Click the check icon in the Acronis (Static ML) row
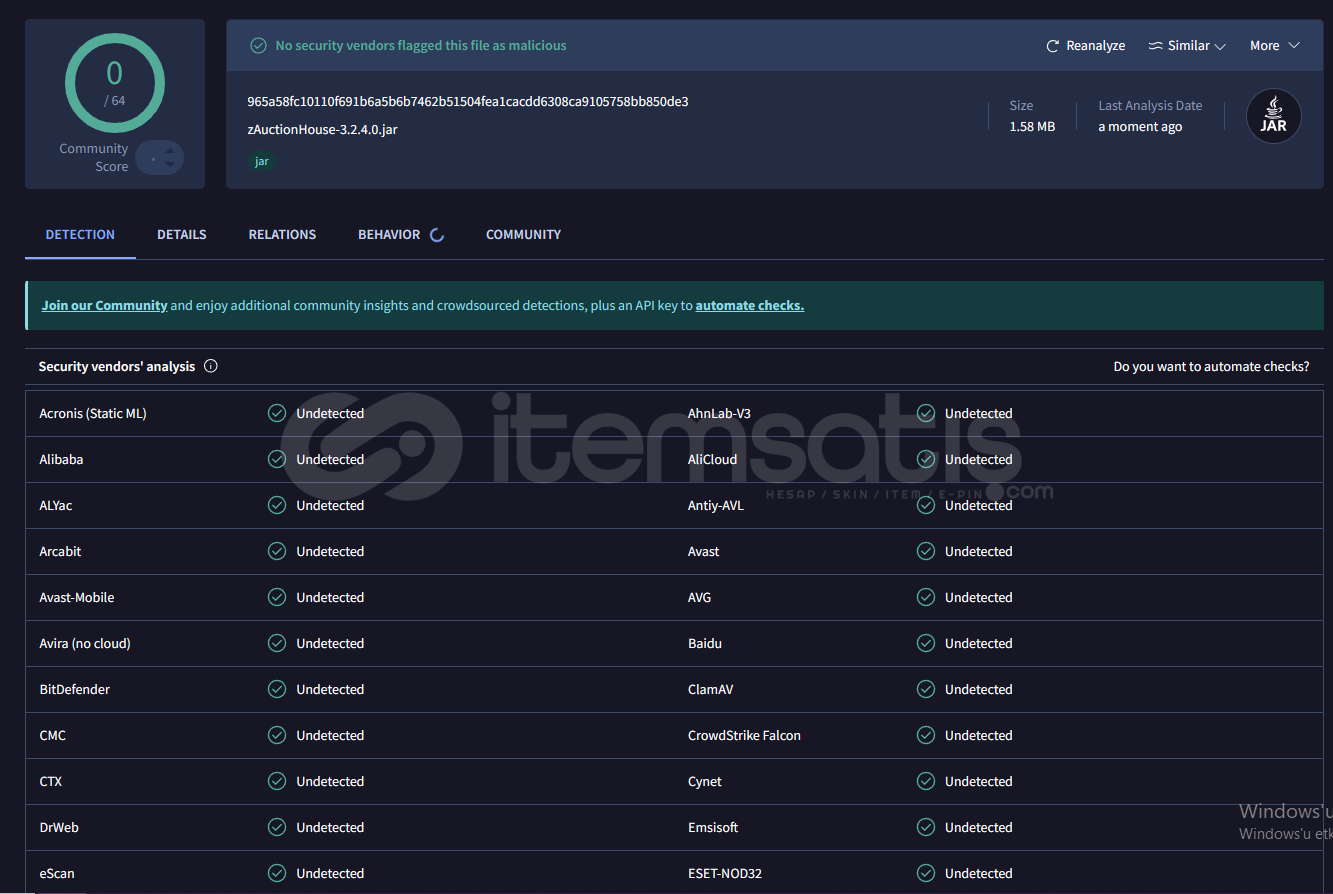 [x=277, y=413]
